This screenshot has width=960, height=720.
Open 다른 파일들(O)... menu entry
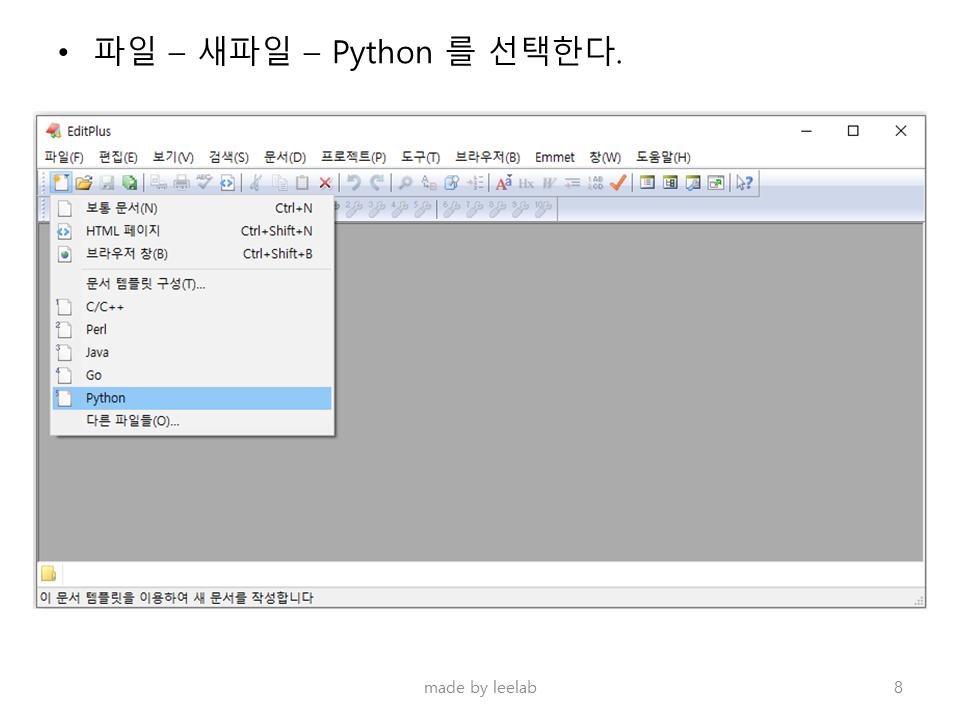192,421
